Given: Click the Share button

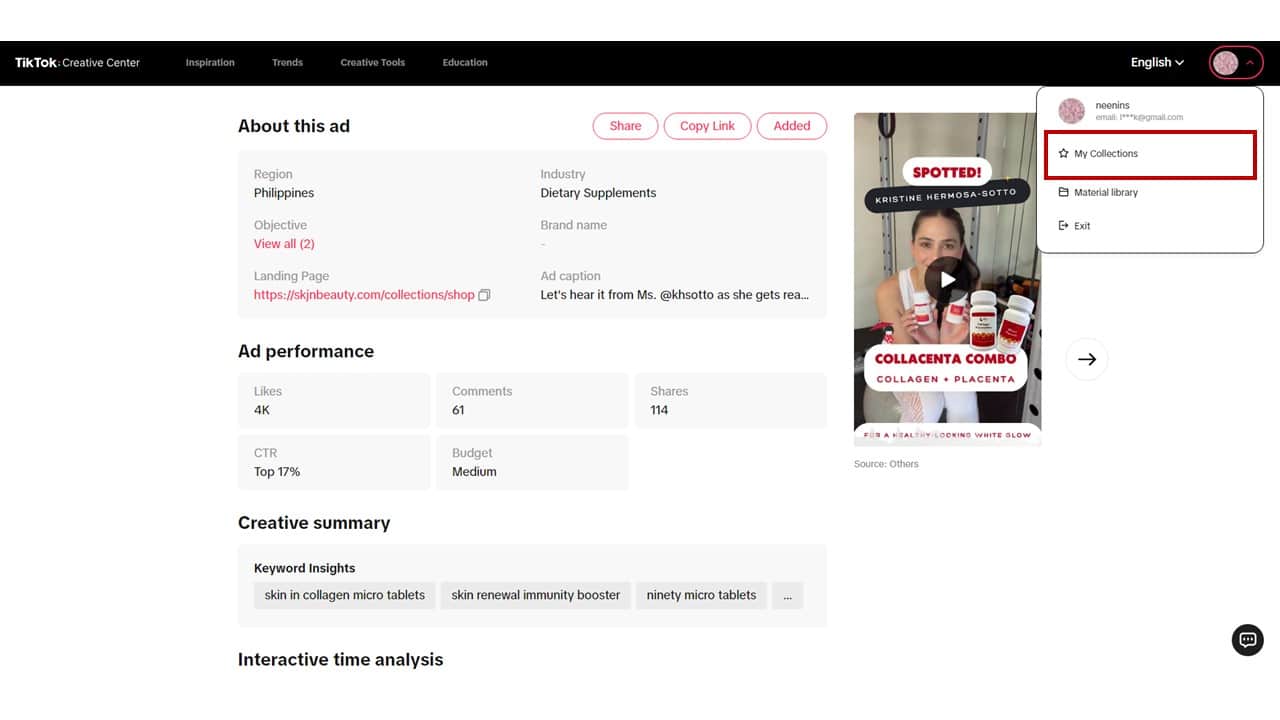Looking at the screenshot, I should 625,126.
